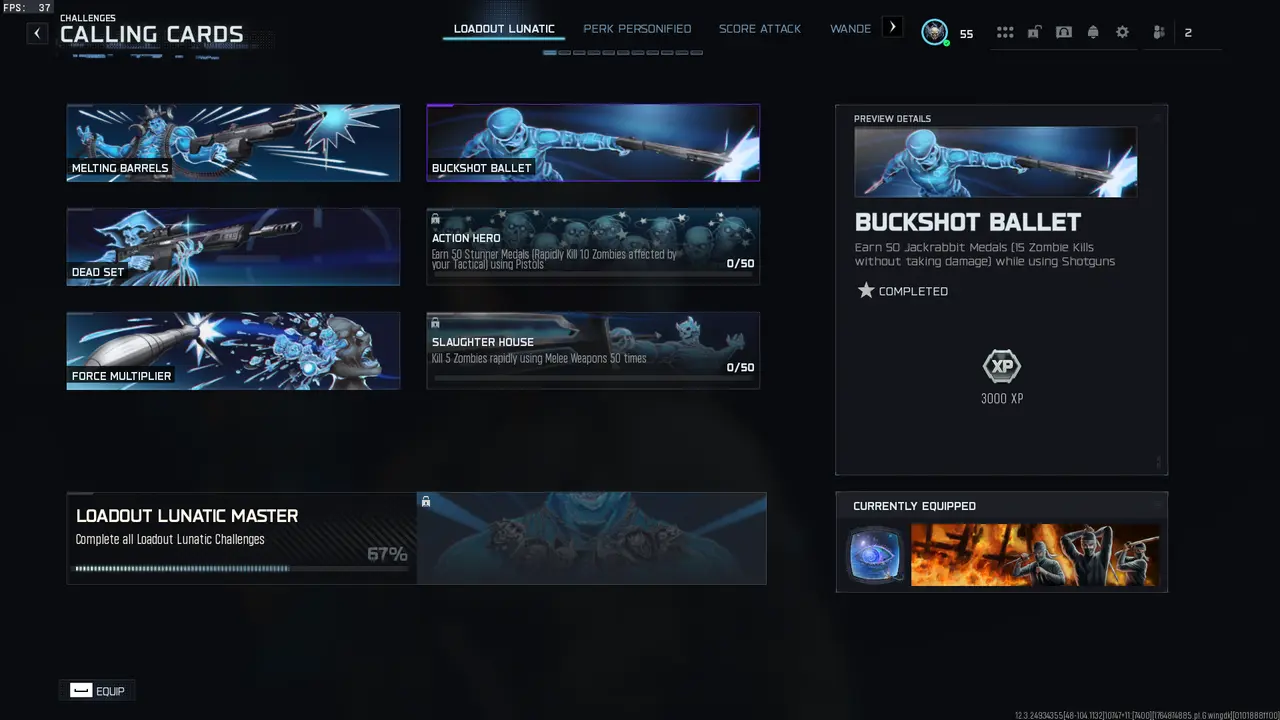1280x720 pixels.
Task: Click the Completed star icon
Action: pyautogui.click(x=866, y=291)
